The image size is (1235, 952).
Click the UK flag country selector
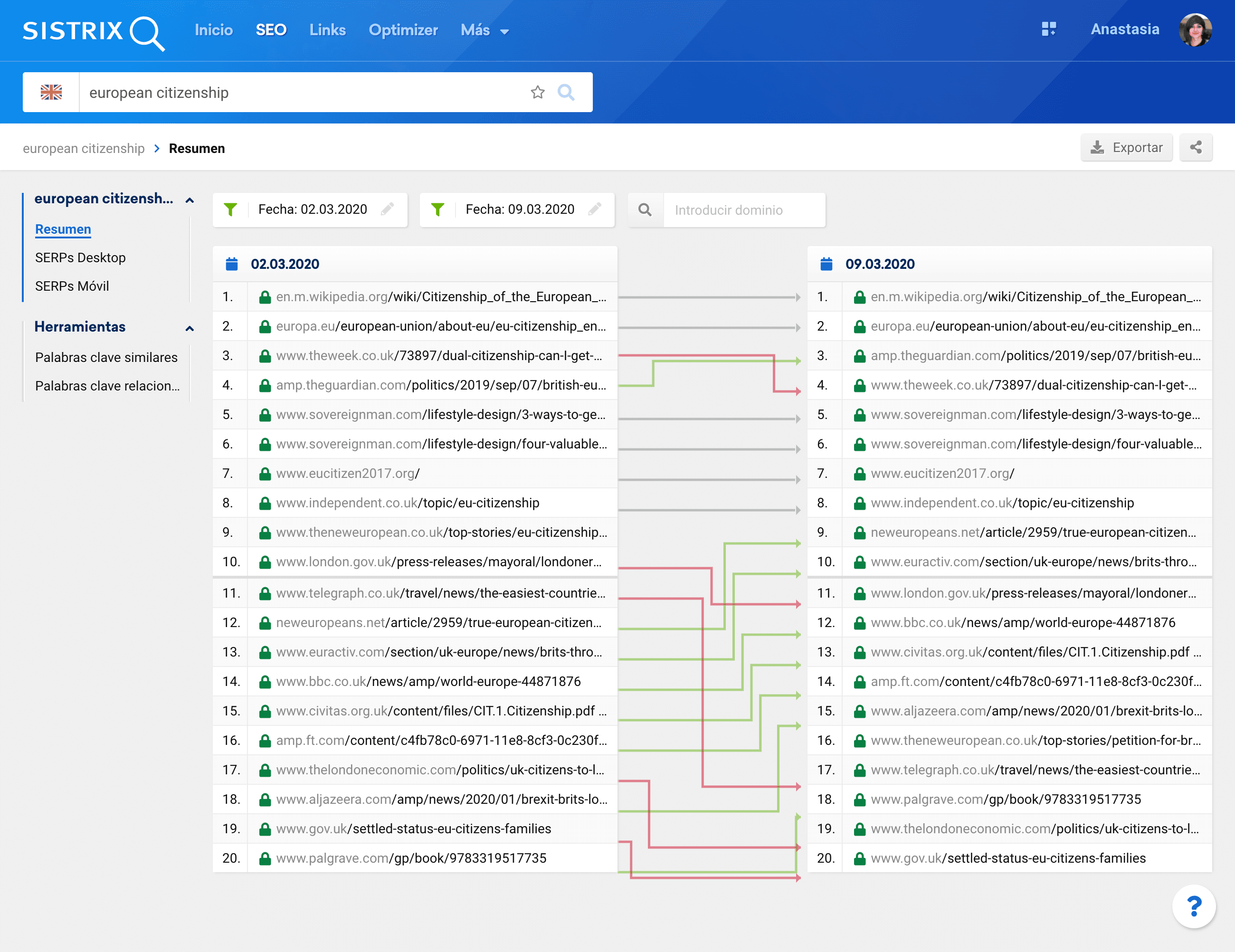(51, 92)
